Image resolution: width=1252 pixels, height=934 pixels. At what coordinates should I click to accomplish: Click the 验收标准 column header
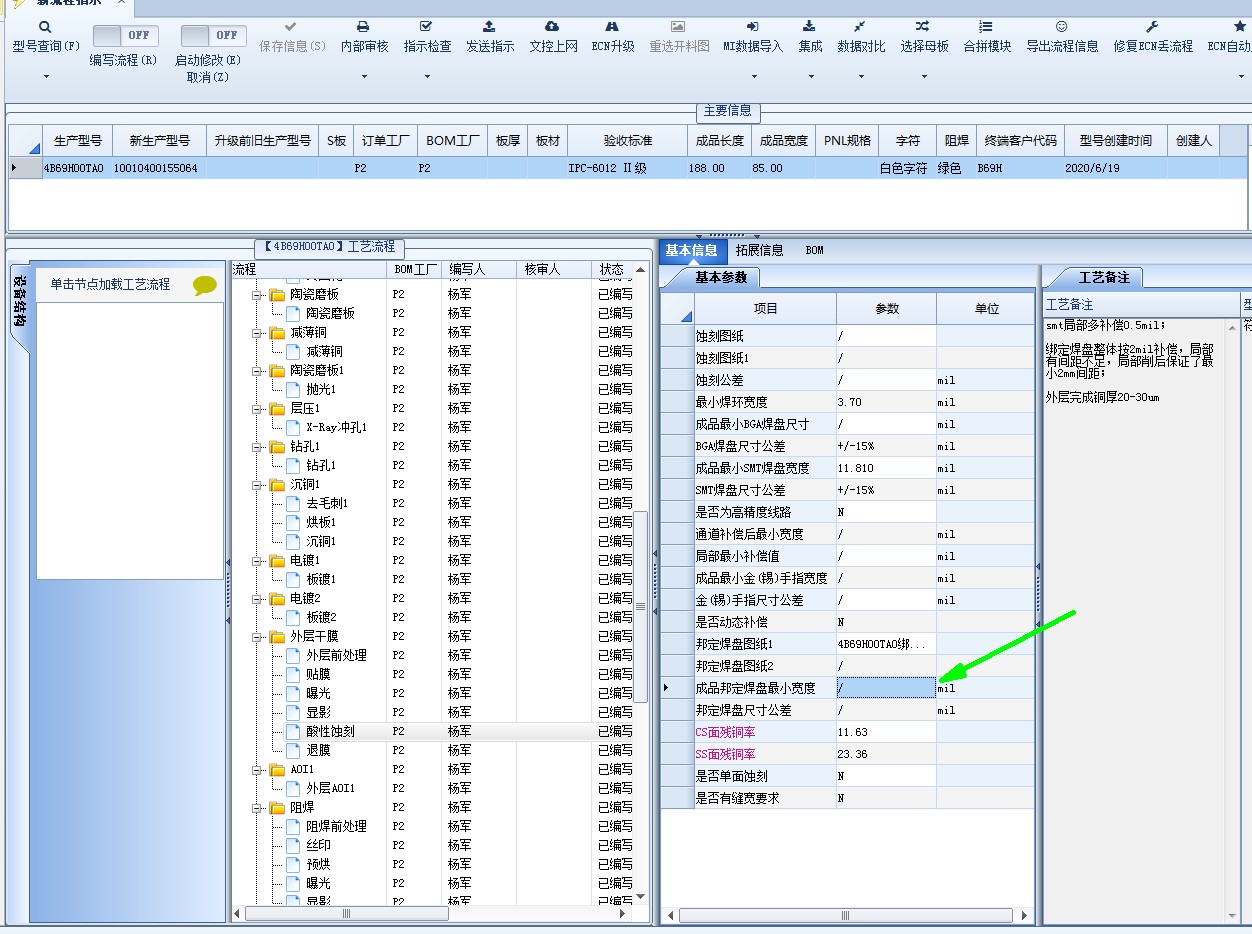pos(627,141)
